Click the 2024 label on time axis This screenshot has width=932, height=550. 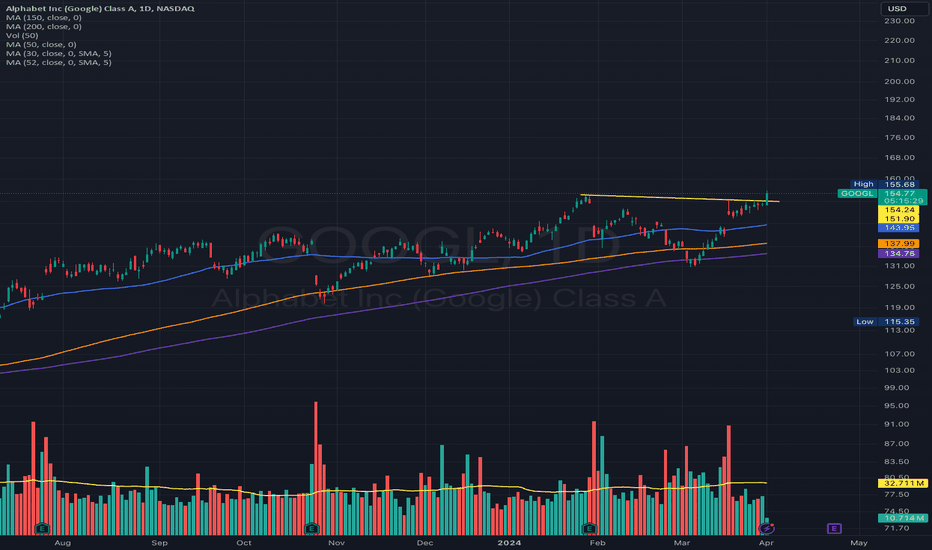coord(509,543)
